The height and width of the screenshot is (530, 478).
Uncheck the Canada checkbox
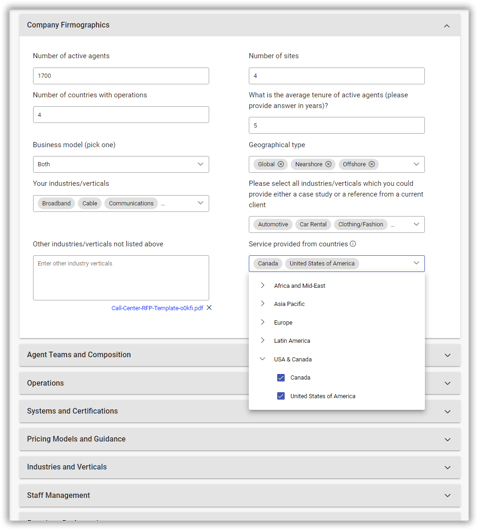pos(281,378)
